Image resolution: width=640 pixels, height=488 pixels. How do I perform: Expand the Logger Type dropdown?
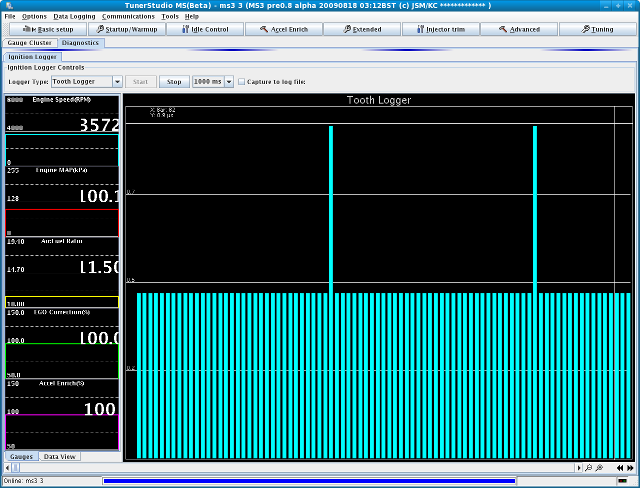click(x=117, y=81)
